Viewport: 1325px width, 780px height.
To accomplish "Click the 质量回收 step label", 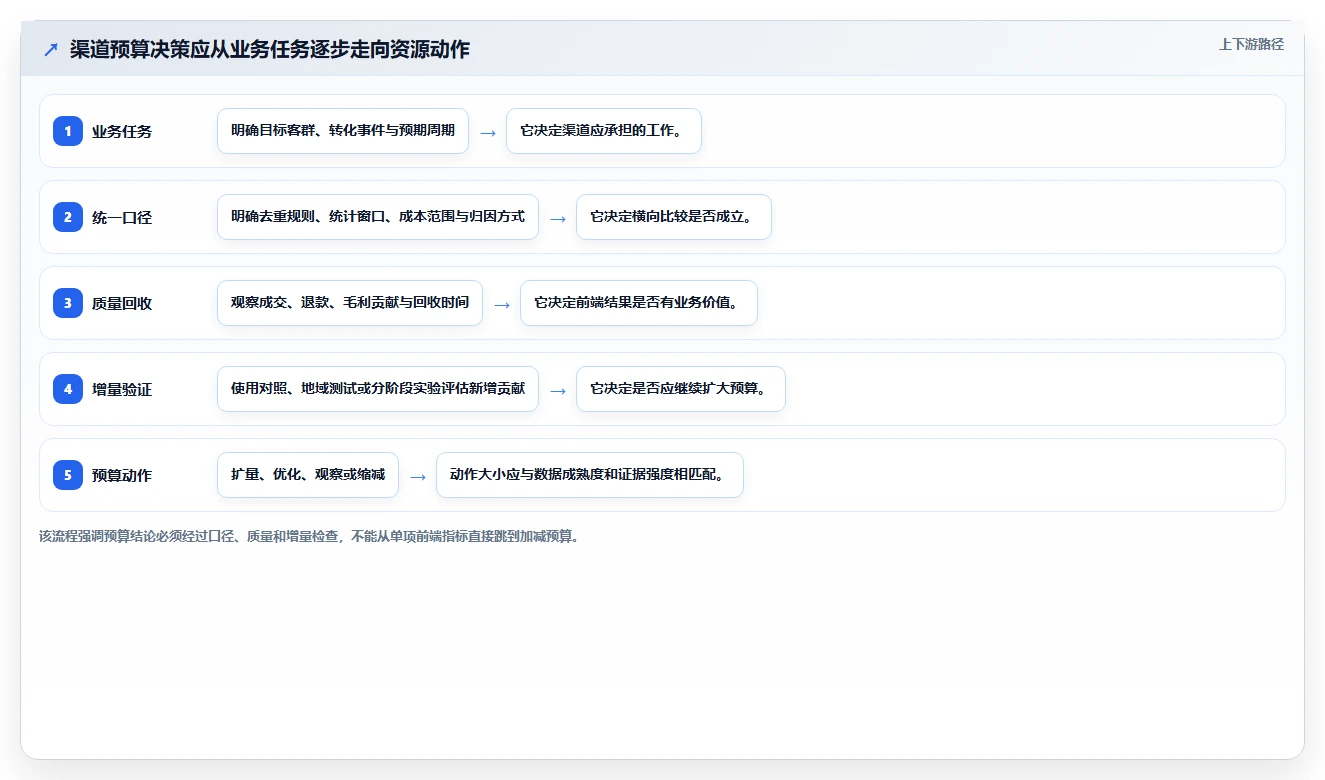I will pos(122,303).
